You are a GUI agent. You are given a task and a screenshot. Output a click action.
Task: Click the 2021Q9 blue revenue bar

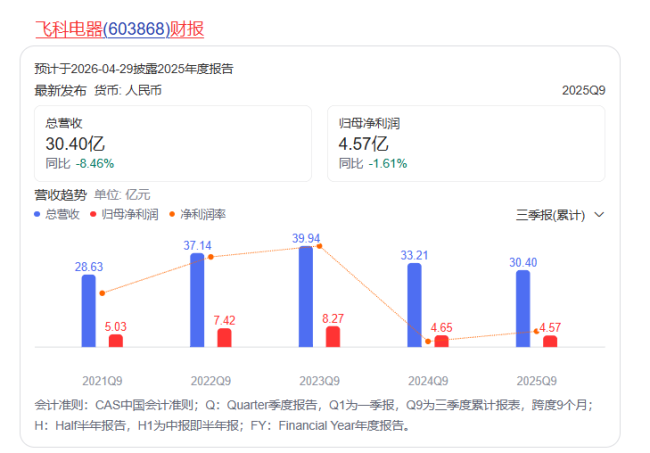click(89, 311)
